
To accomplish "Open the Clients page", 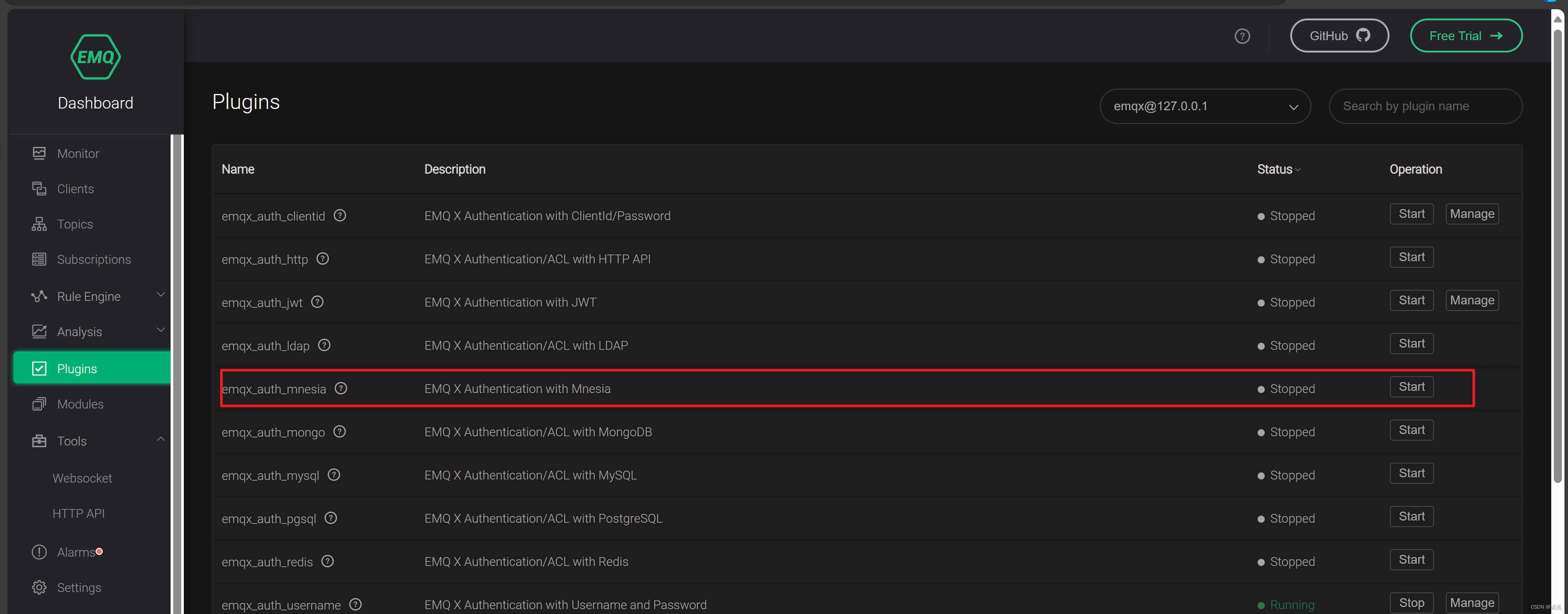I will [x=75, y=189].
